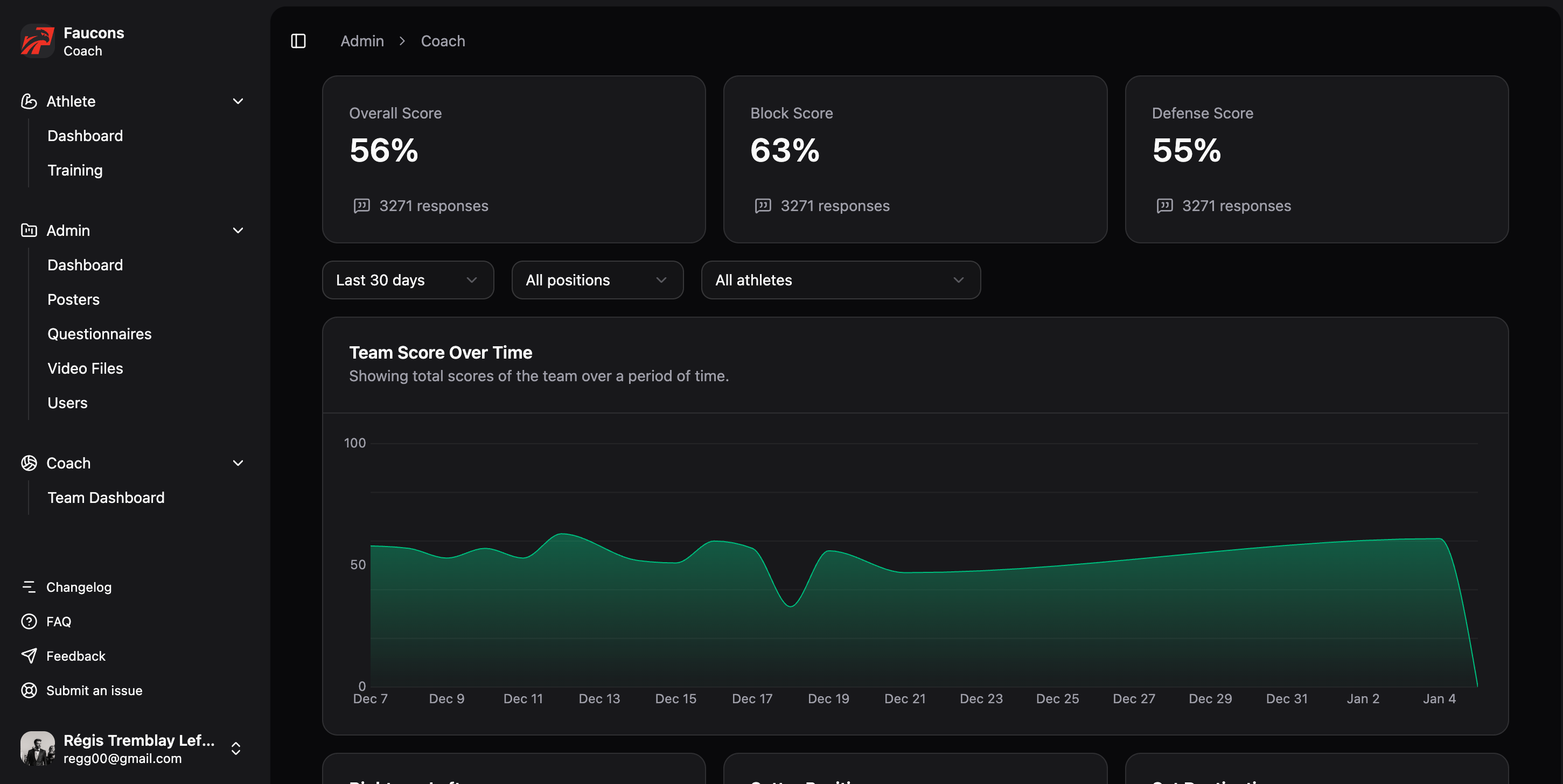Collapse the Coach section chevron

point(238,463)
